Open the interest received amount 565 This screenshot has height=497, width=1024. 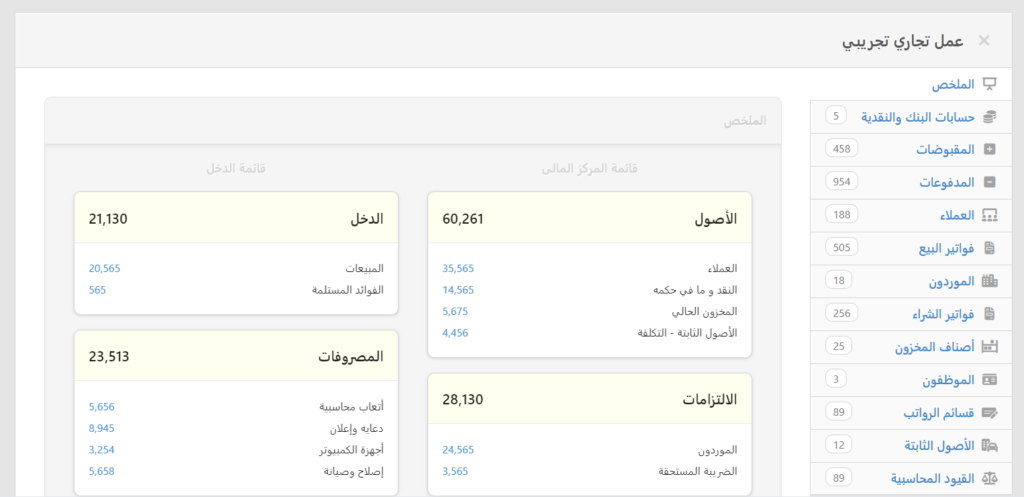[x=97, y=290]
